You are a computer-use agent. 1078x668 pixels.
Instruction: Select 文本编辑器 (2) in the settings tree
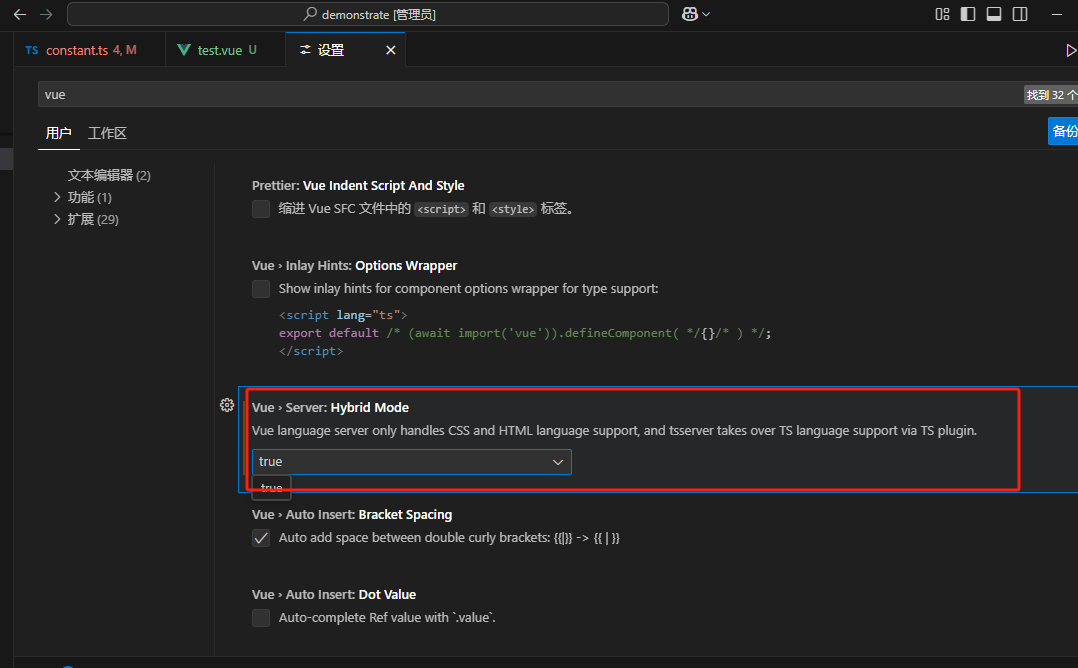point(109,175)
